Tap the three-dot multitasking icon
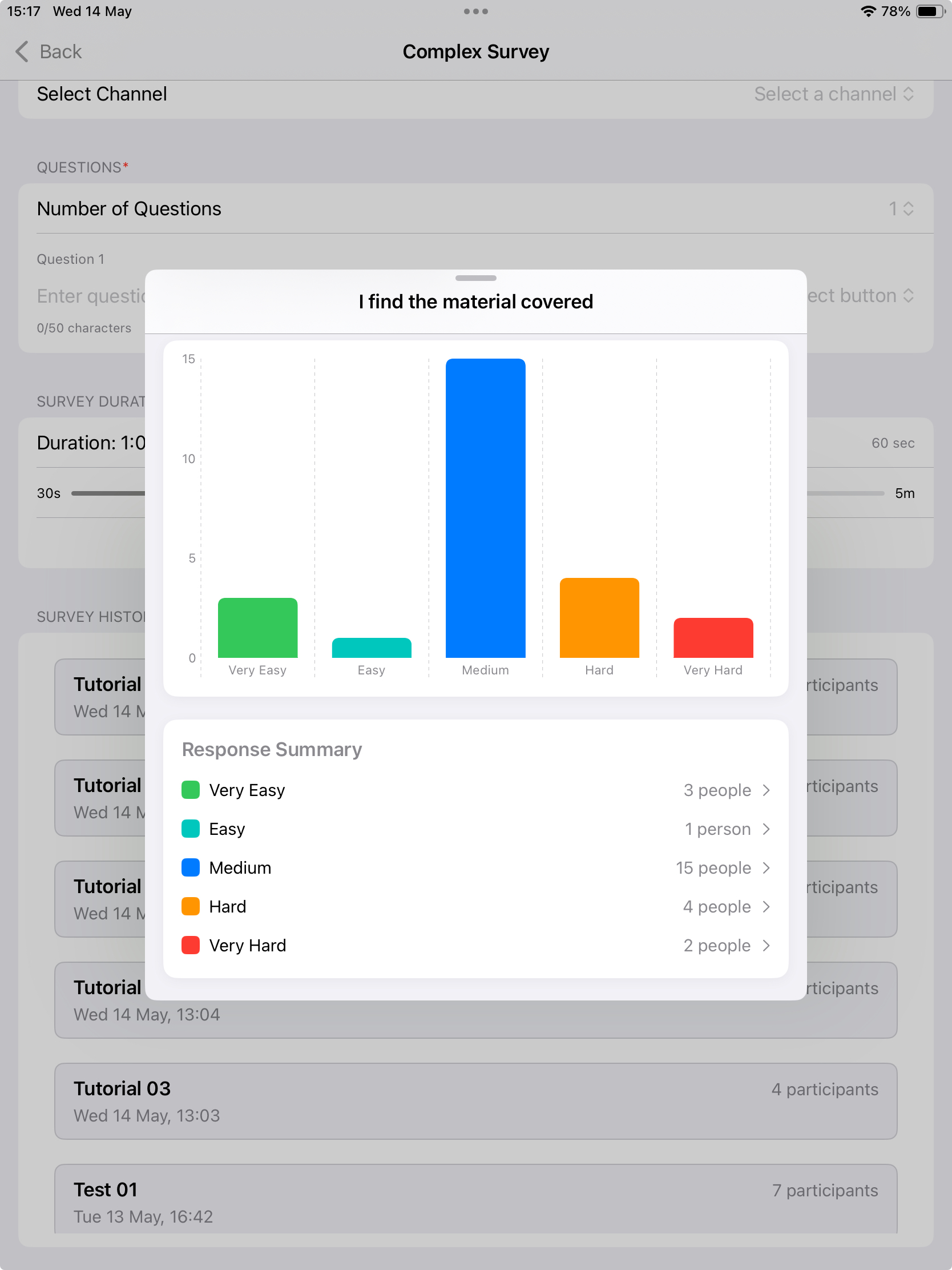Image resolution: width=952 pixels, height=1270 pixels. click(475, 11)
